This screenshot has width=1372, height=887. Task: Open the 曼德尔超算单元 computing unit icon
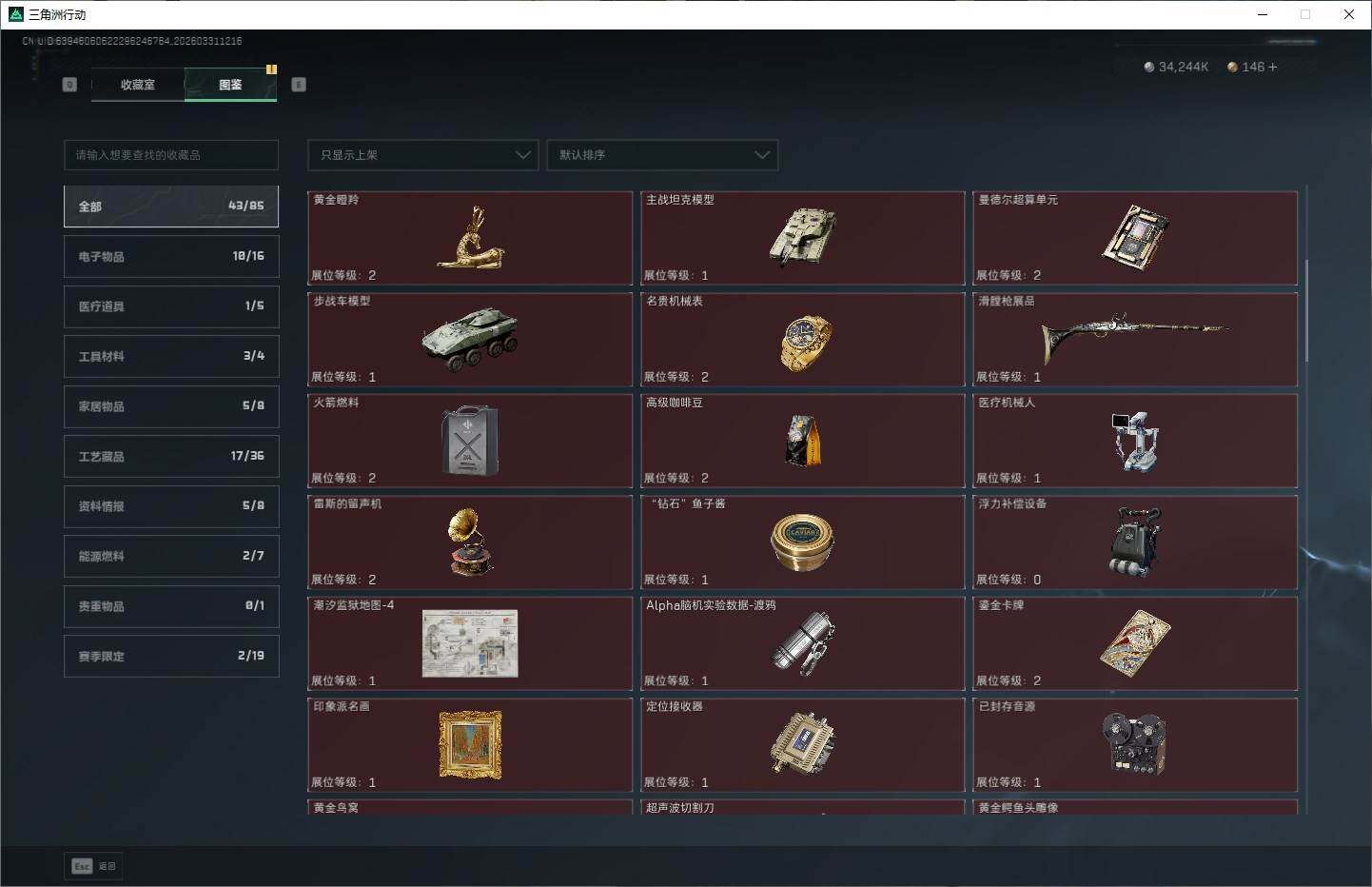coord(1135,237)
